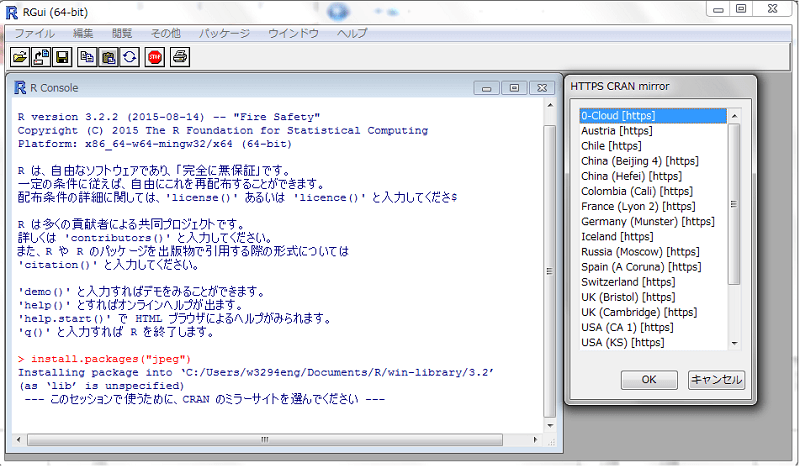Image resolution: width=800 pixels, height=468 pixels.
Task: Confirm mirror selection with OK button
Action: (649, 380)
